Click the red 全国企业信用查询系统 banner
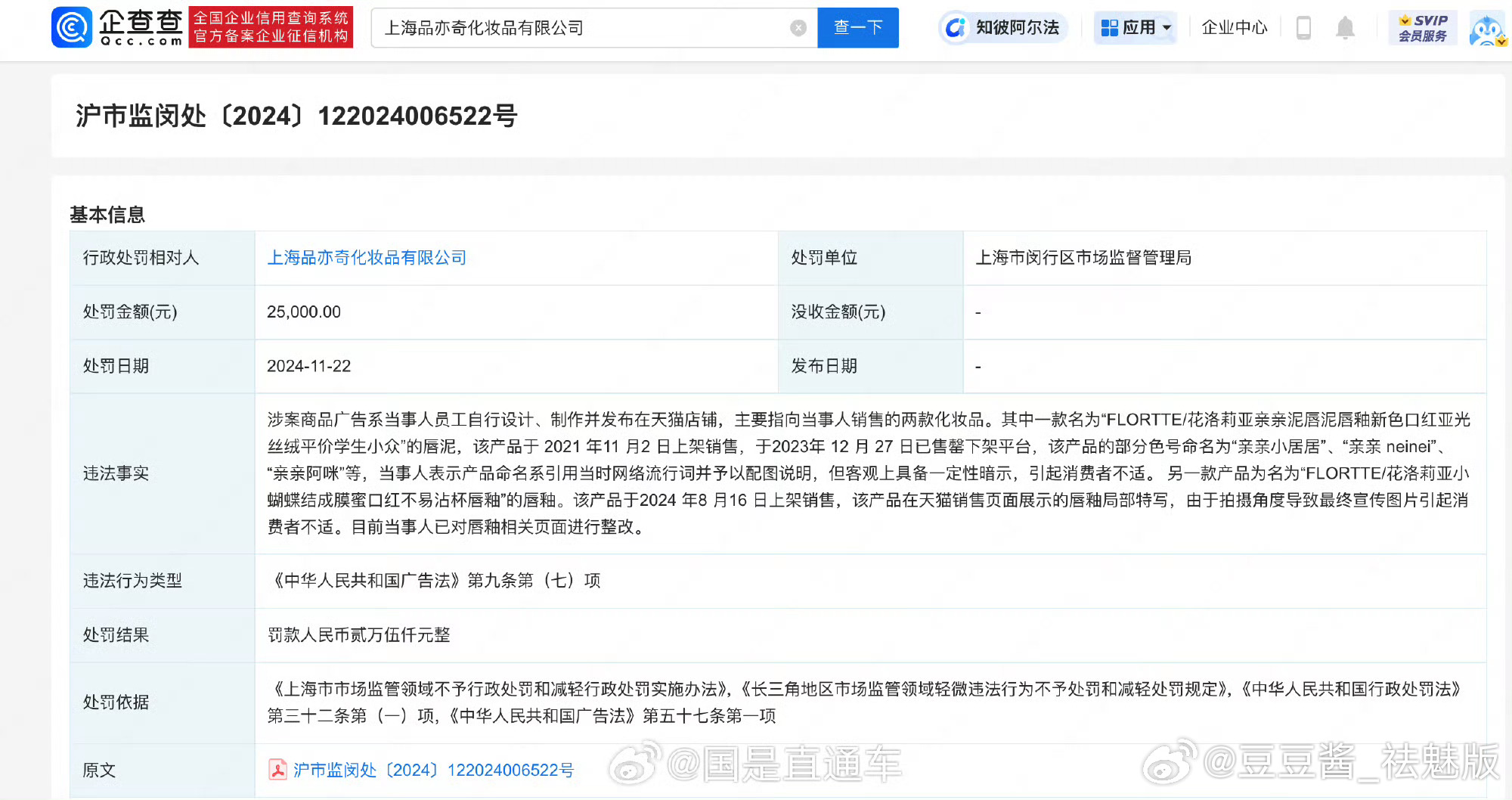 271,27
